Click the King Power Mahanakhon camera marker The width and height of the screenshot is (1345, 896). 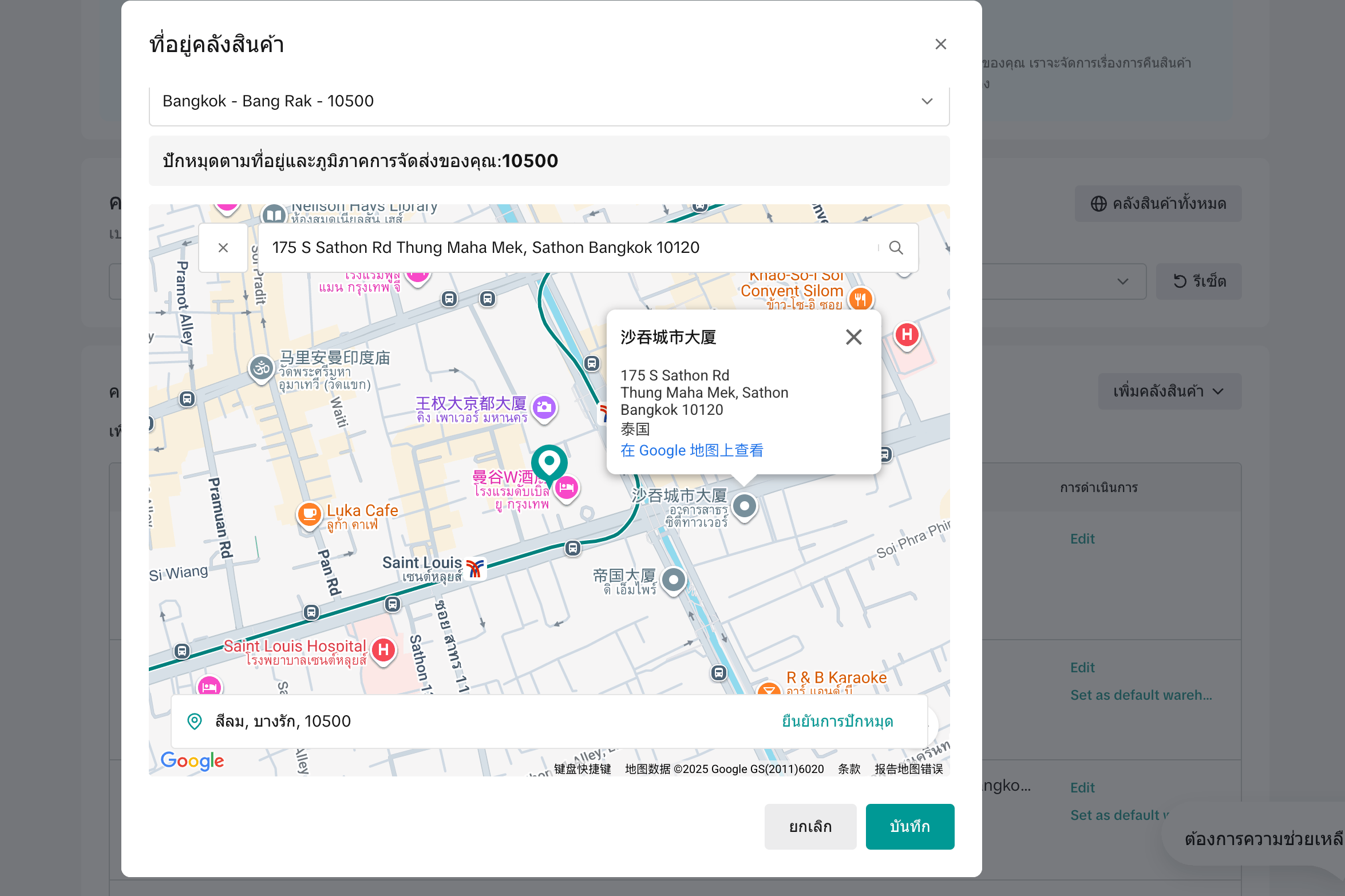[544, 407]
